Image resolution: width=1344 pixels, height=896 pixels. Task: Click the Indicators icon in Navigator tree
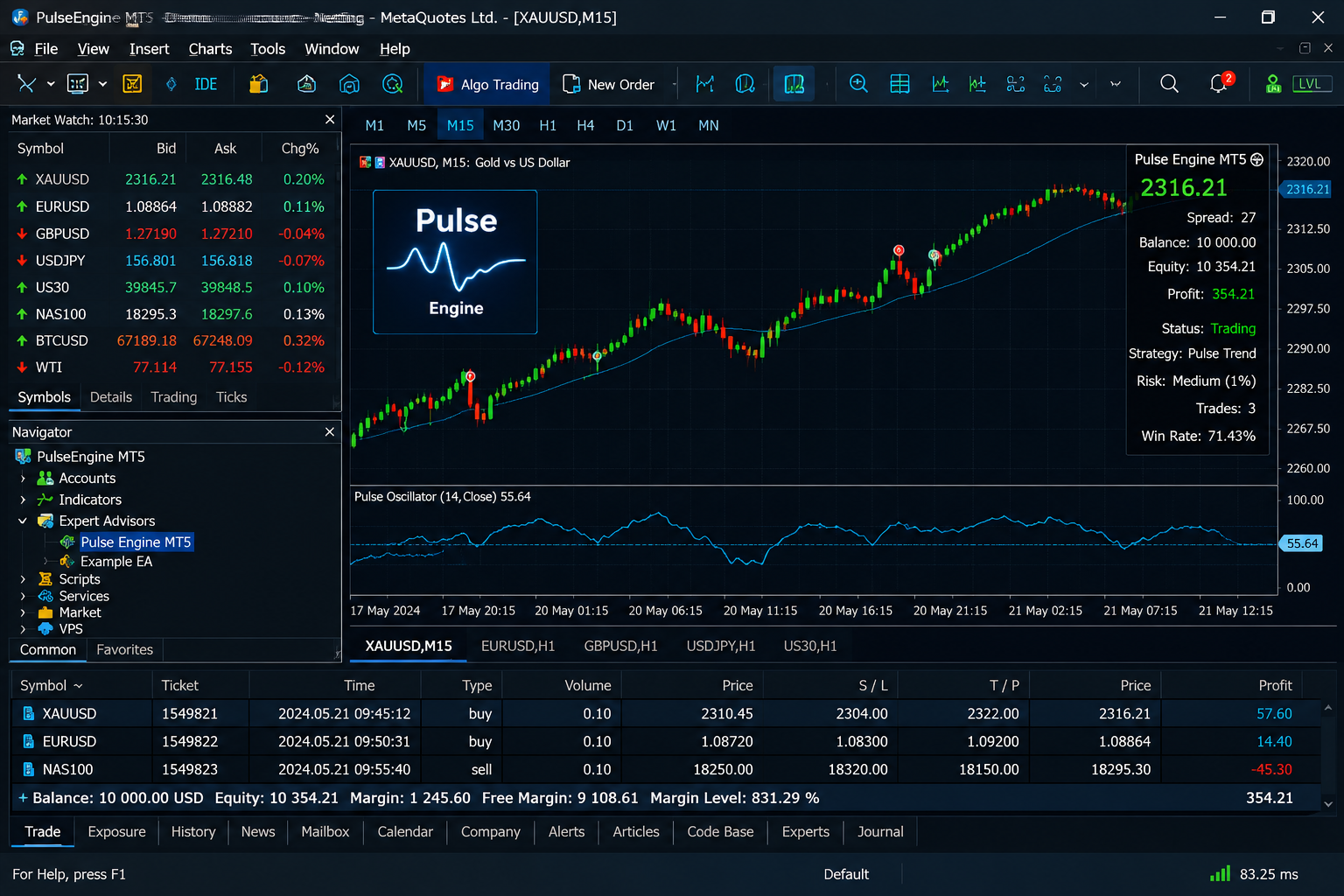(x=45, y=500)
